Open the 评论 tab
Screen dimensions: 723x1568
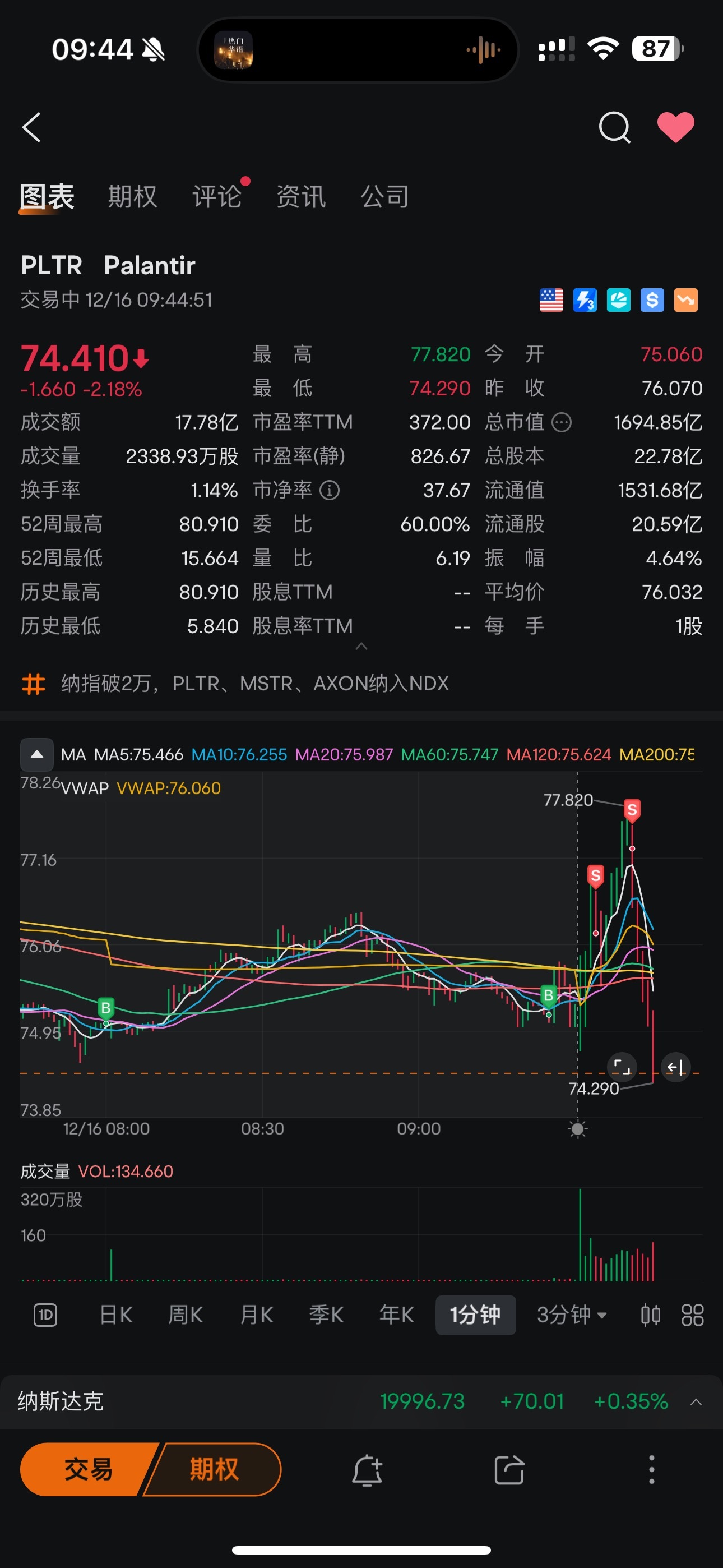(217, 197)
